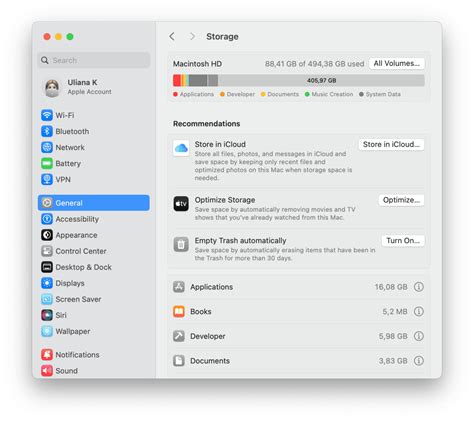Click the Music Creation legend label
Viewport: 474px width, 421px height.
pyautogui.click(x=332, y=94)
